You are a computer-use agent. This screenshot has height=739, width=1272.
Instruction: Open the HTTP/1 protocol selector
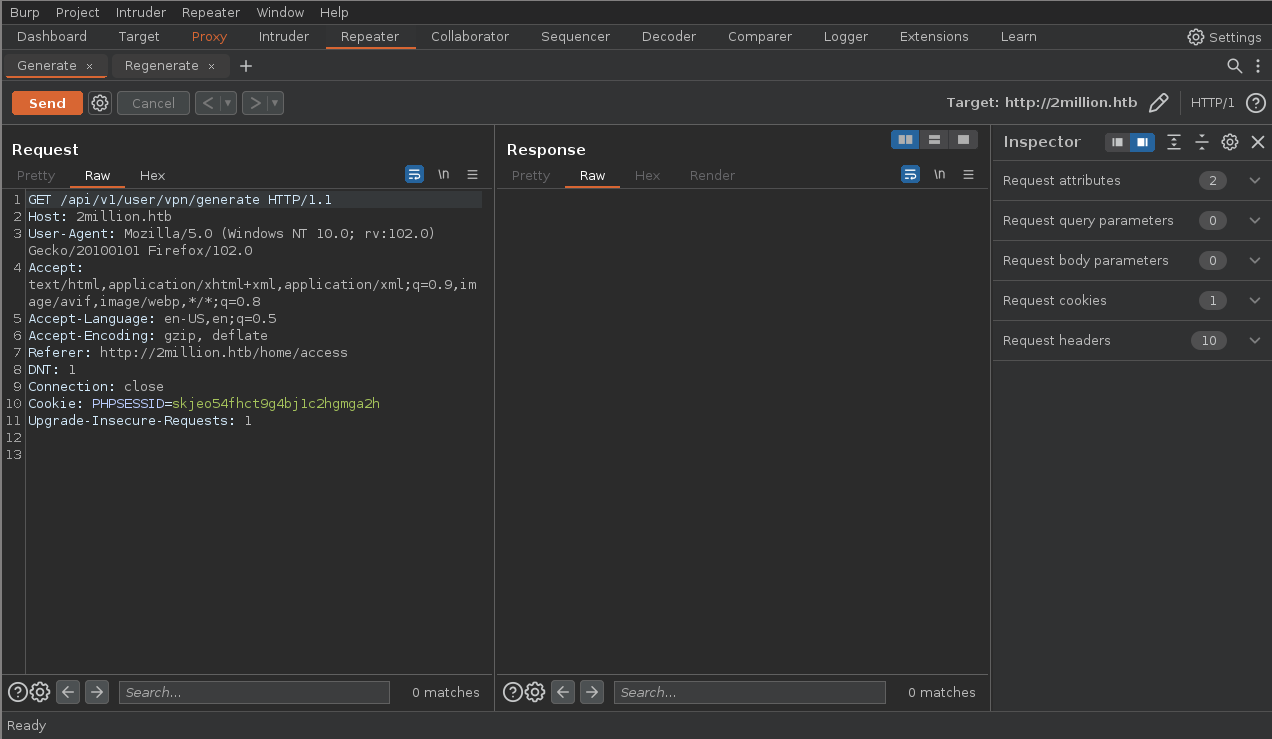tap(1212, 103)
